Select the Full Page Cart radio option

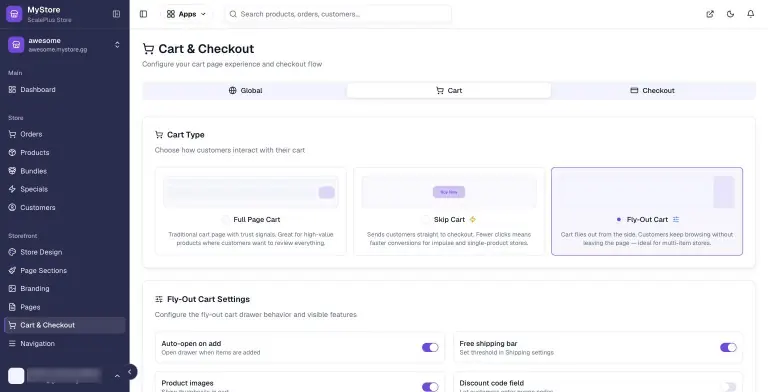click(225, 220)
